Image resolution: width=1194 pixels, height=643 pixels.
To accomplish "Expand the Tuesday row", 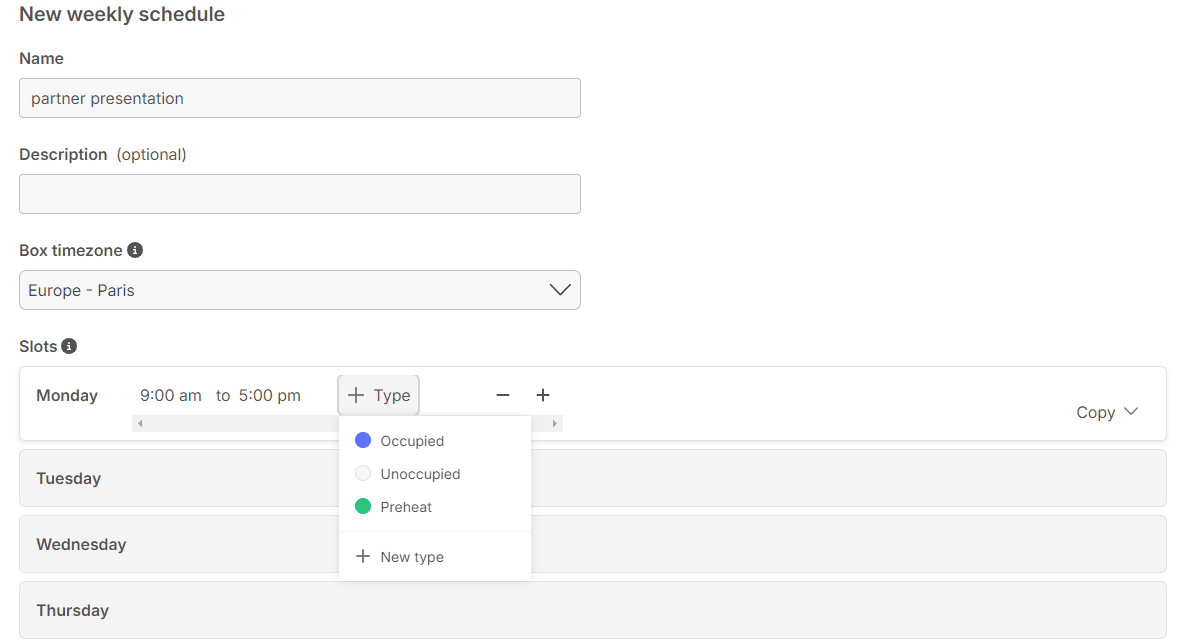I will pos(592,478).
